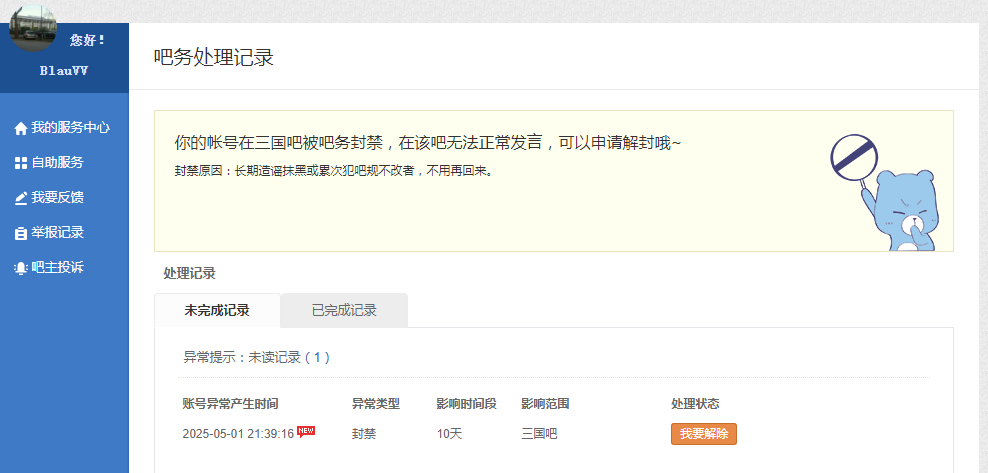Select the 未完成记录 tab
The height and width of the screenshot is (473, 988).
click(x=217, y=310)
